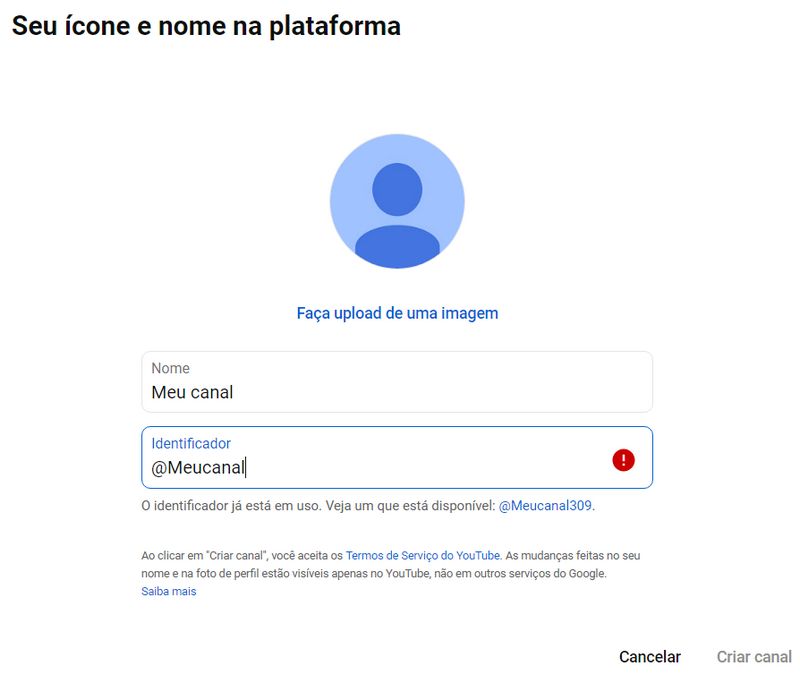Click heading 'Seu ícone e nome na plataforma'
This screenshot has width=800, height=675.
(206, 26)
